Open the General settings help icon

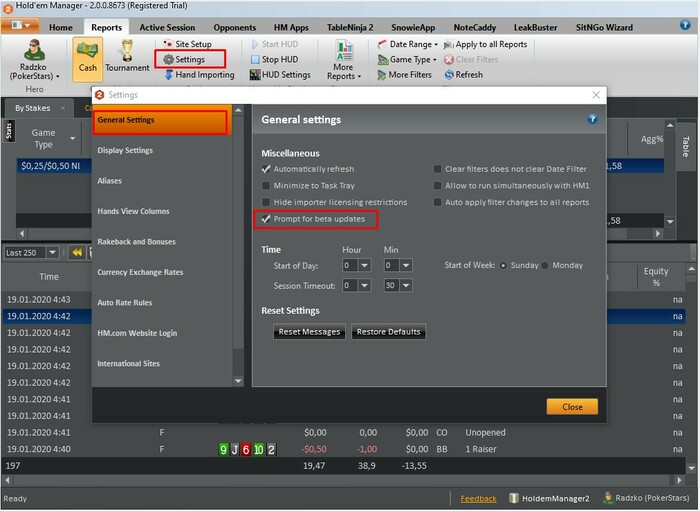point(592,119)
